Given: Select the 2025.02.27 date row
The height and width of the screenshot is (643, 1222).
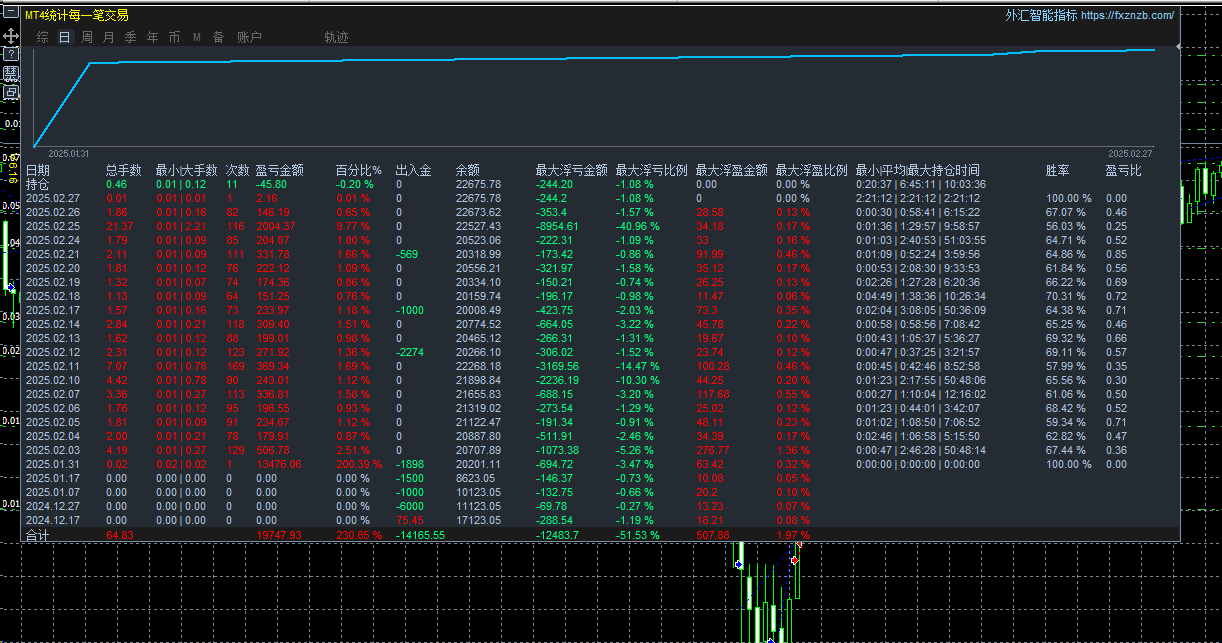Looking at the screenshot, I should [x=52, y=199].
